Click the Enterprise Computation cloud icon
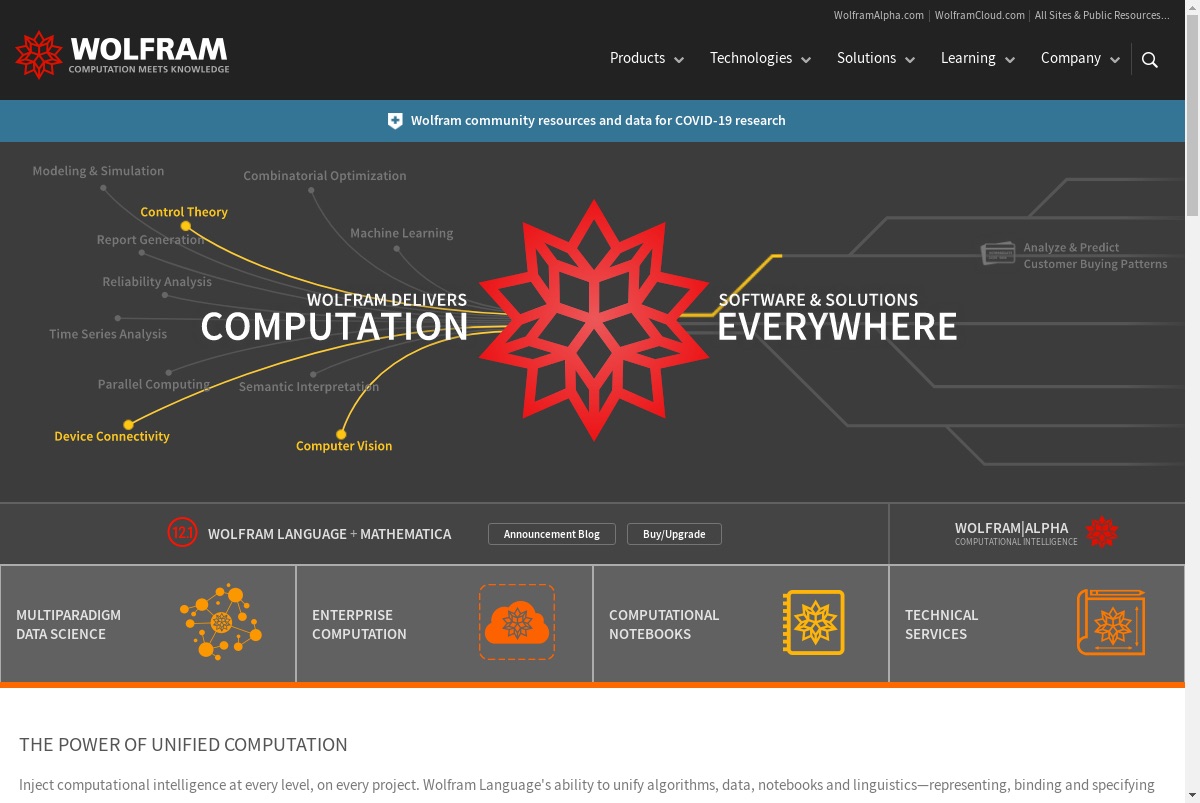 [x=517, y=622]
